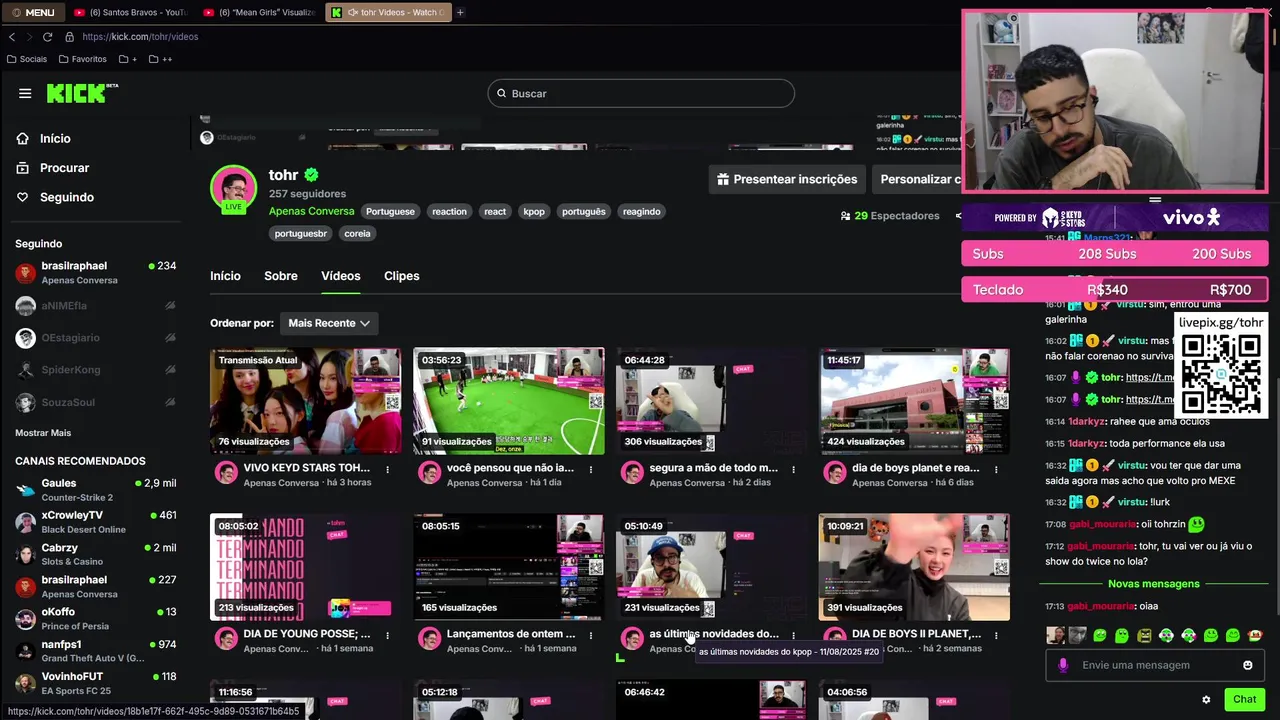The image size is (1280, 720).
Task: Open options menu for 'DIA DE YOUNG POSSE' video
Action: tap(387, 635)
